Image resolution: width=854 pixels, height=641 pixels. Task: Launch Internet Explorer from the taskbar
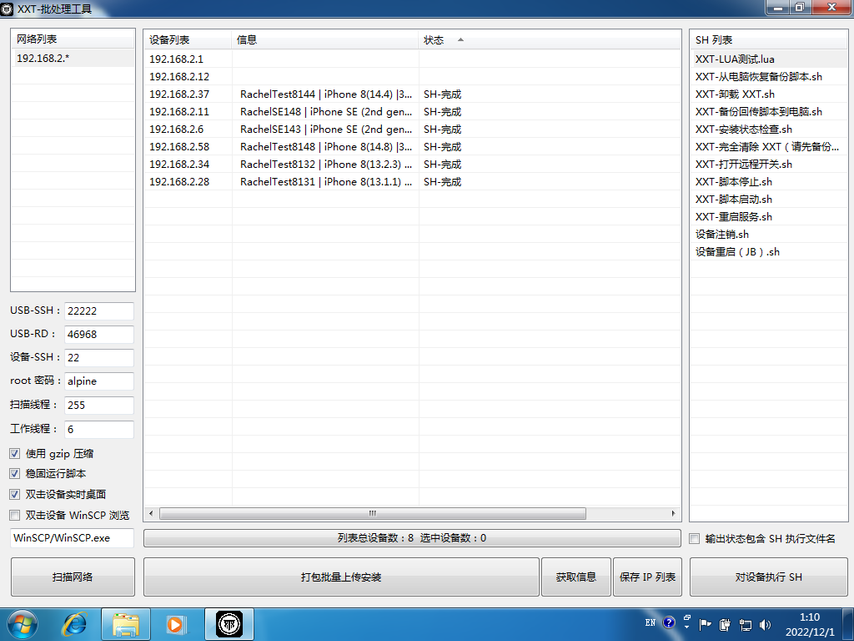pyautogui.click(x=75, y=624)
